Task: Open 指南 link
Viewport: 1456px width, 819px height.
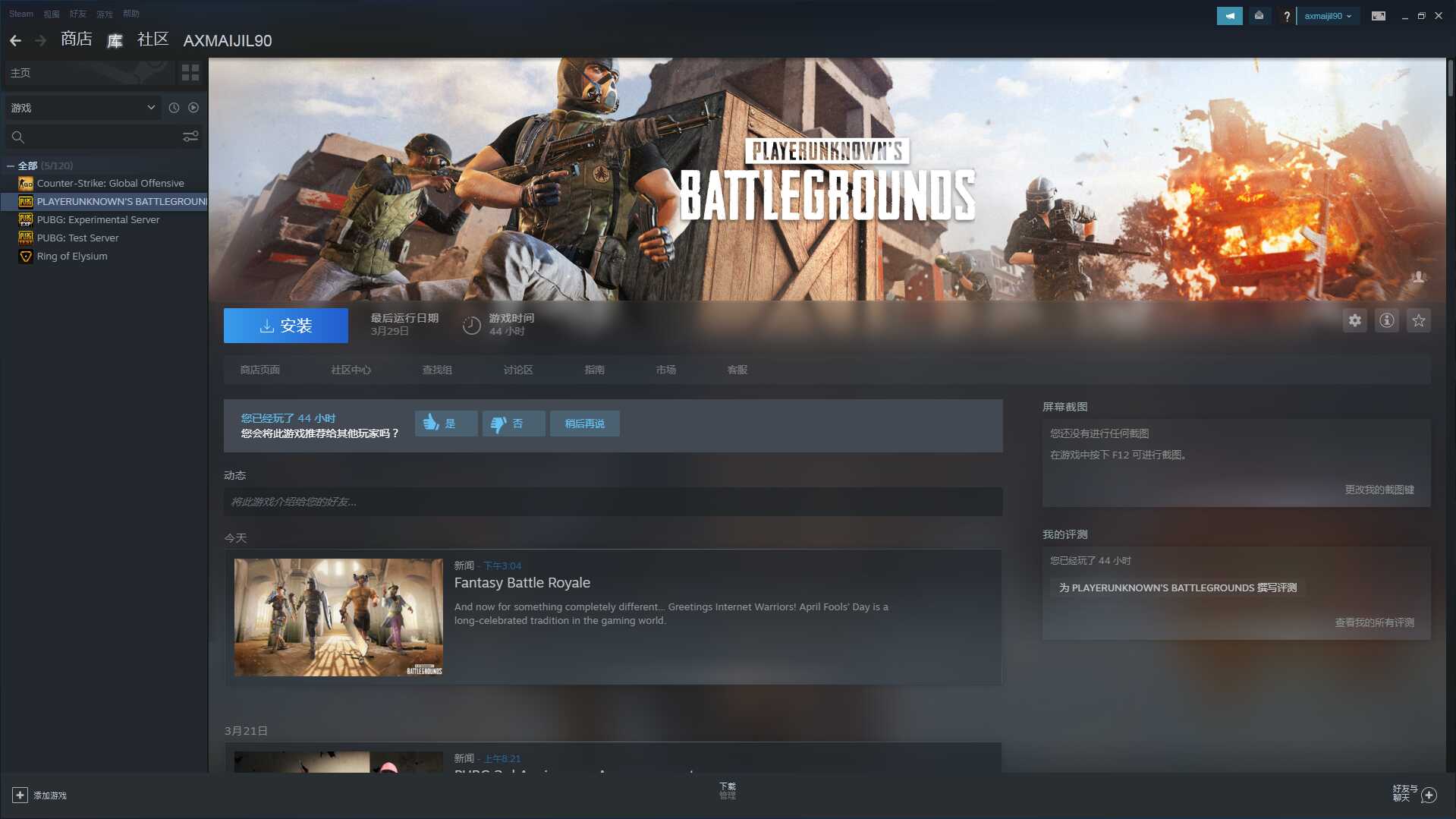Action: 595,370
